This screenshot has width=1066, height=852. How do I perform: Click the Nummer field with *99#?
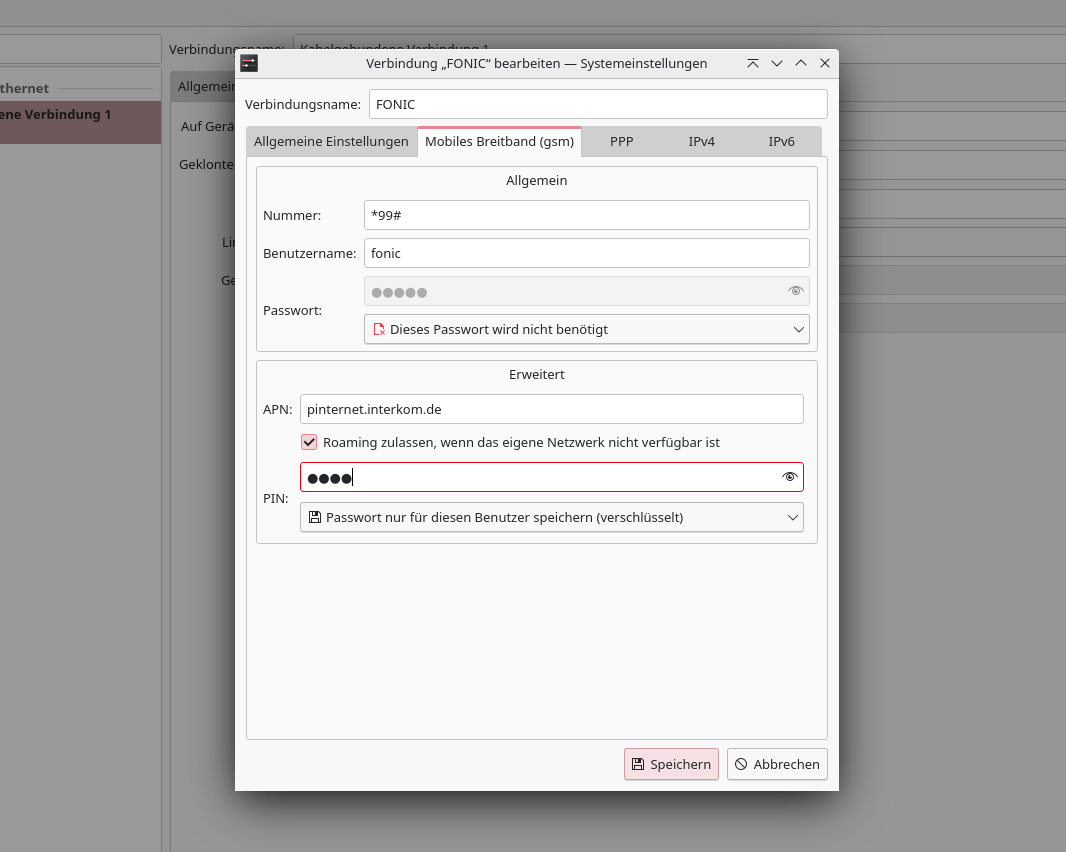(x=587, y=216)
